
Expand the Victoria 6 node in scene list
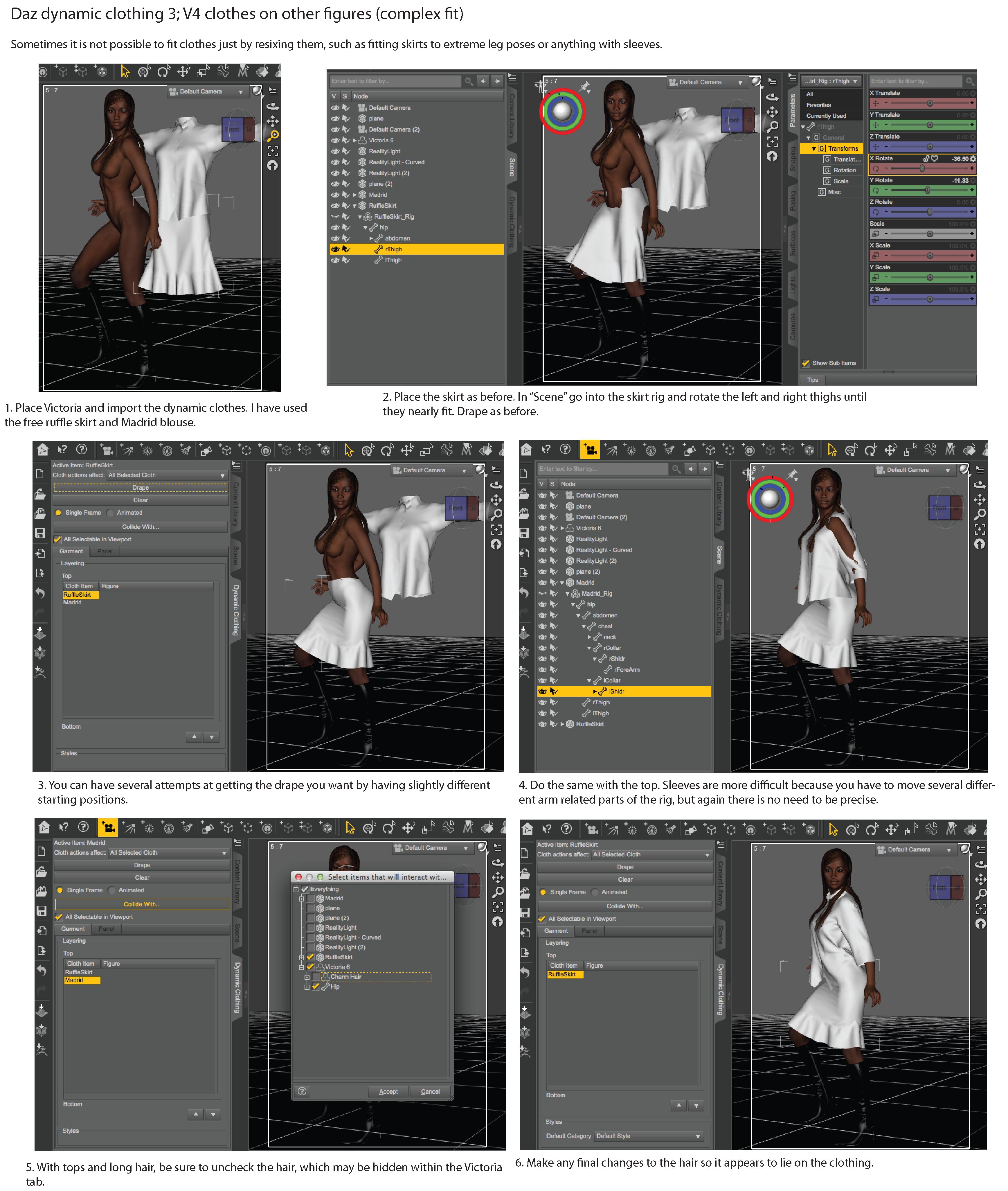click(354, 141)
